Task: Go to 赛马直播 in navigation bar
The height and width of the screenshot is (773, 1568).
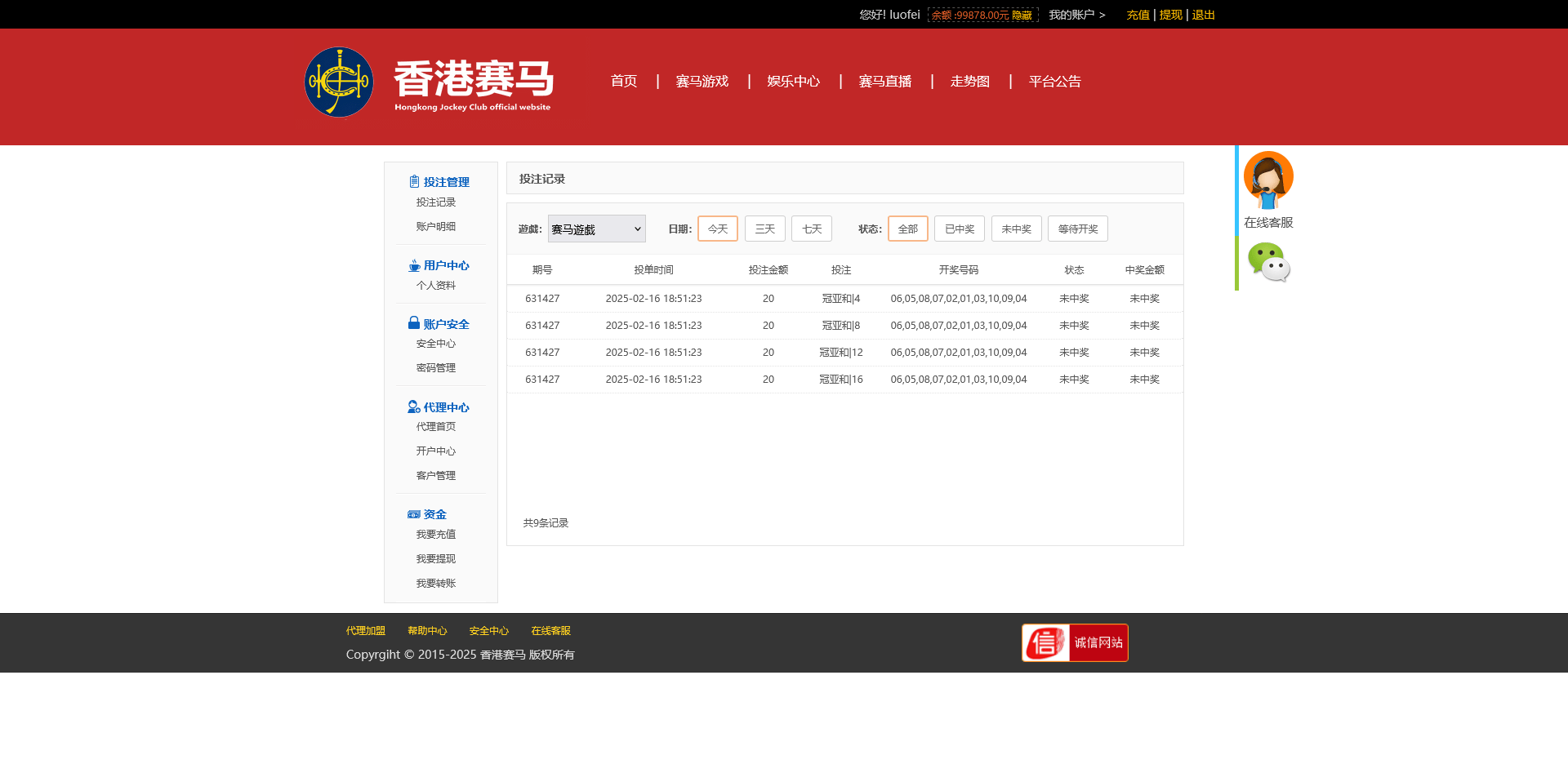Action: click(x=884, y=82)
